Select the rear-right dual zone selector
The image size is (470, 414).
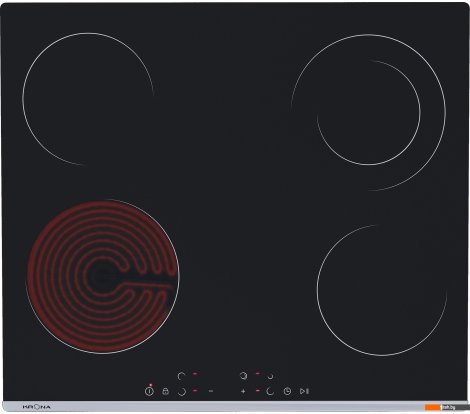[x=244, y=376]
